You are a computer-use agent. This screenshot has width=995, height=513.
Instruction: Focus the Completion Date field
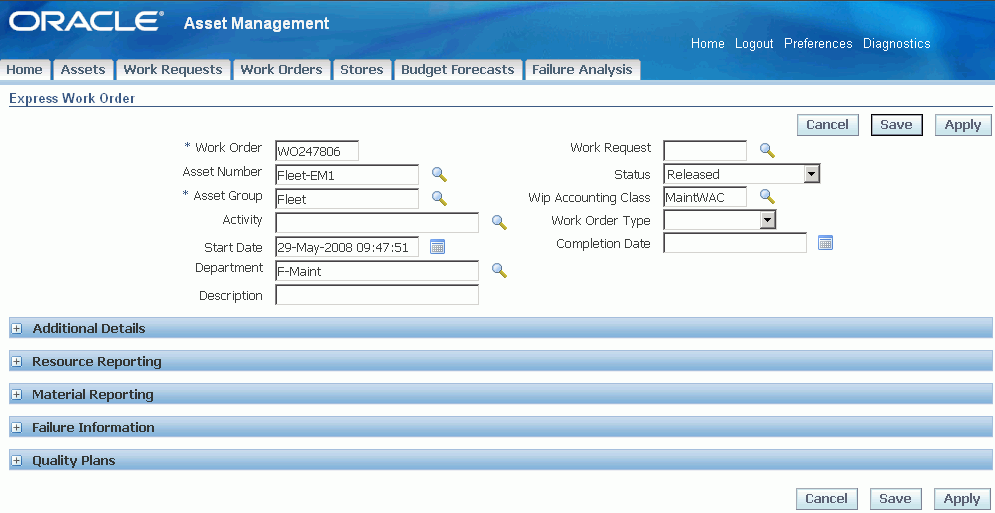pyautogui.click(x=735, y=243)
